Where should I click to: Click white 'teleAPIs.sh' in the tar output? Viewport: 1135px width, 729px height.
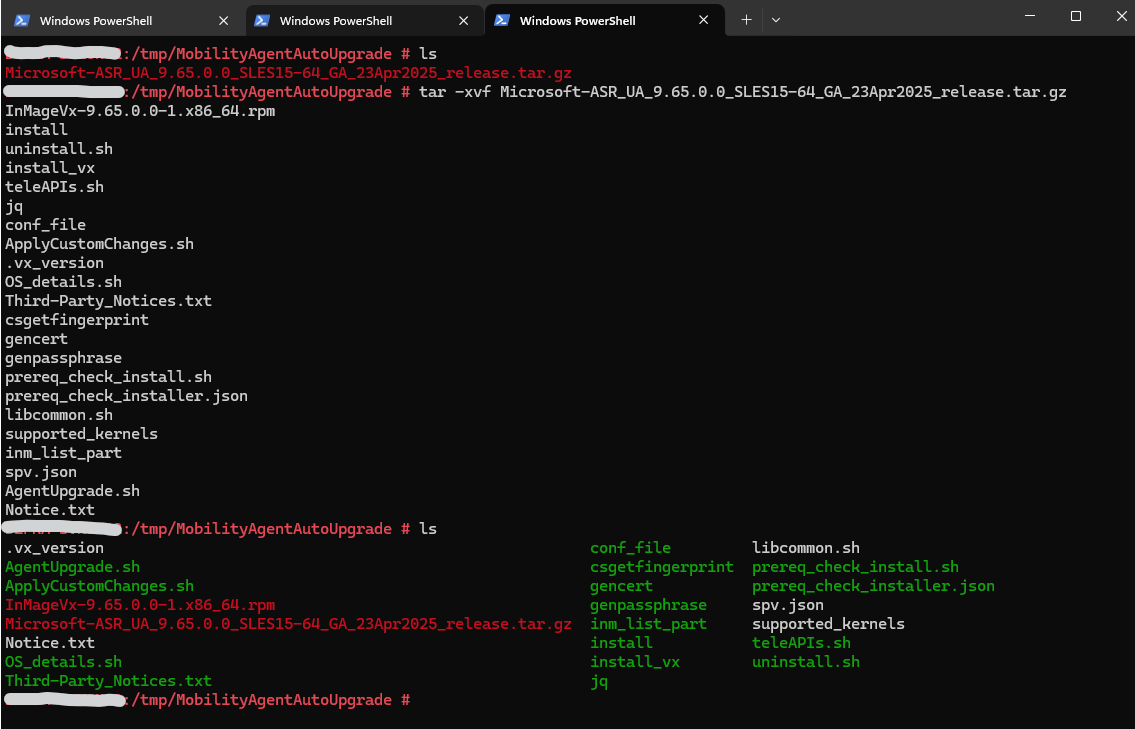(x=54, y=187)
